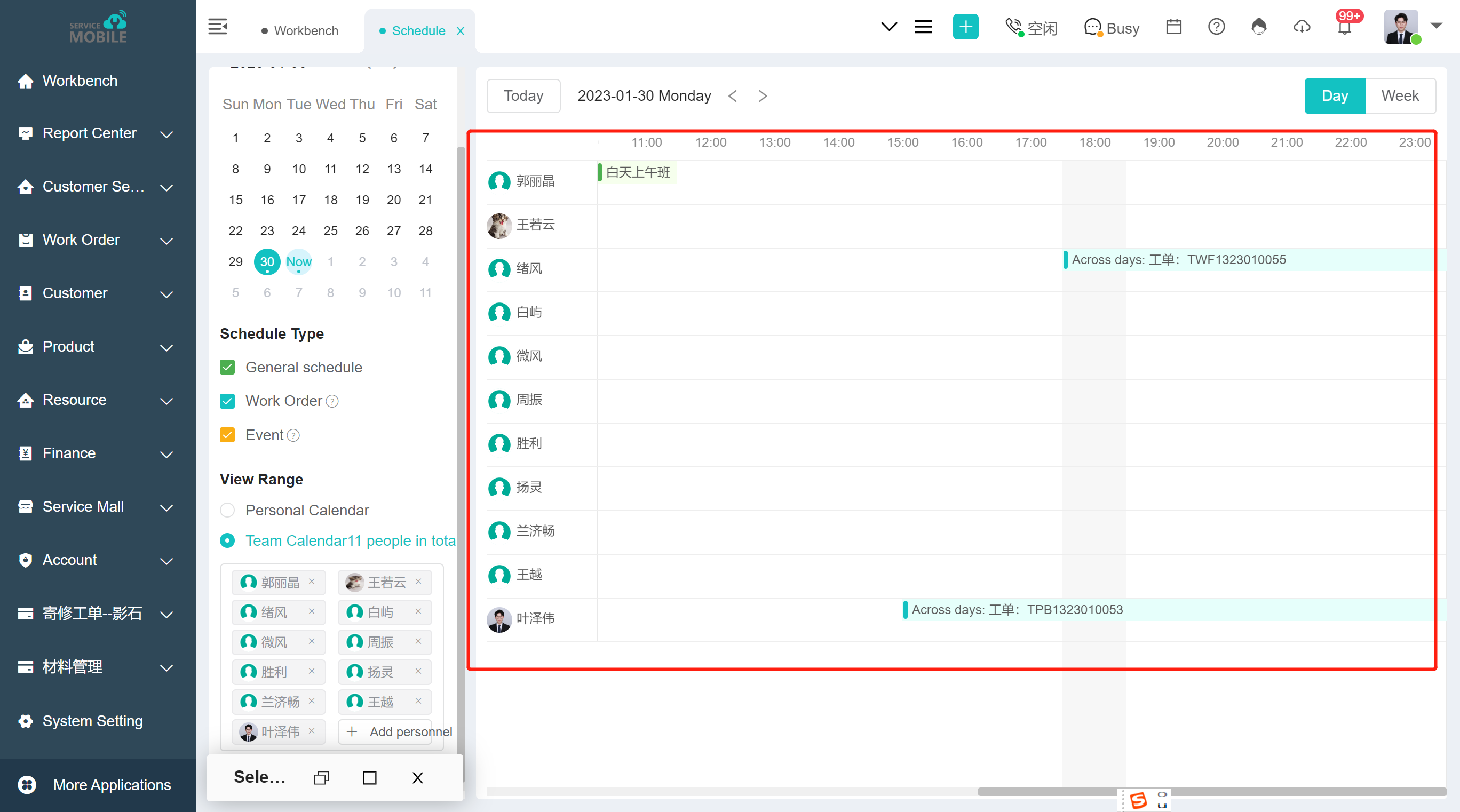The height and width of the screenshot is (812, 1460).
Task: Open the profile dropdown arrow
Action: pos(1435,26)
